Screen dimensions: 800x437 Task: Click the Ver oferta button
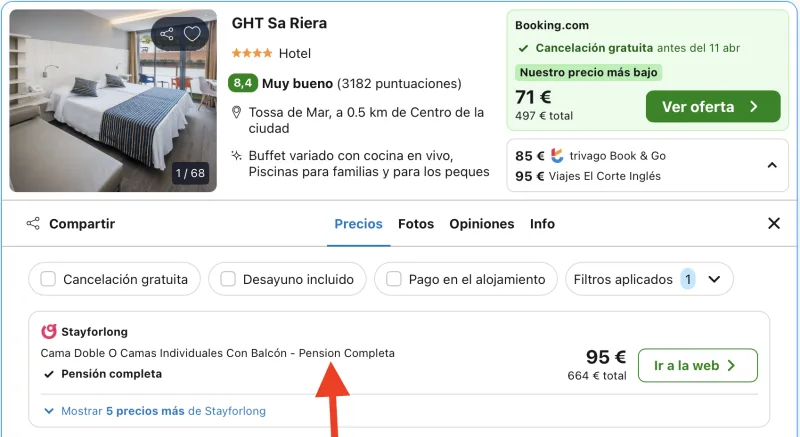tap(713, 107)
